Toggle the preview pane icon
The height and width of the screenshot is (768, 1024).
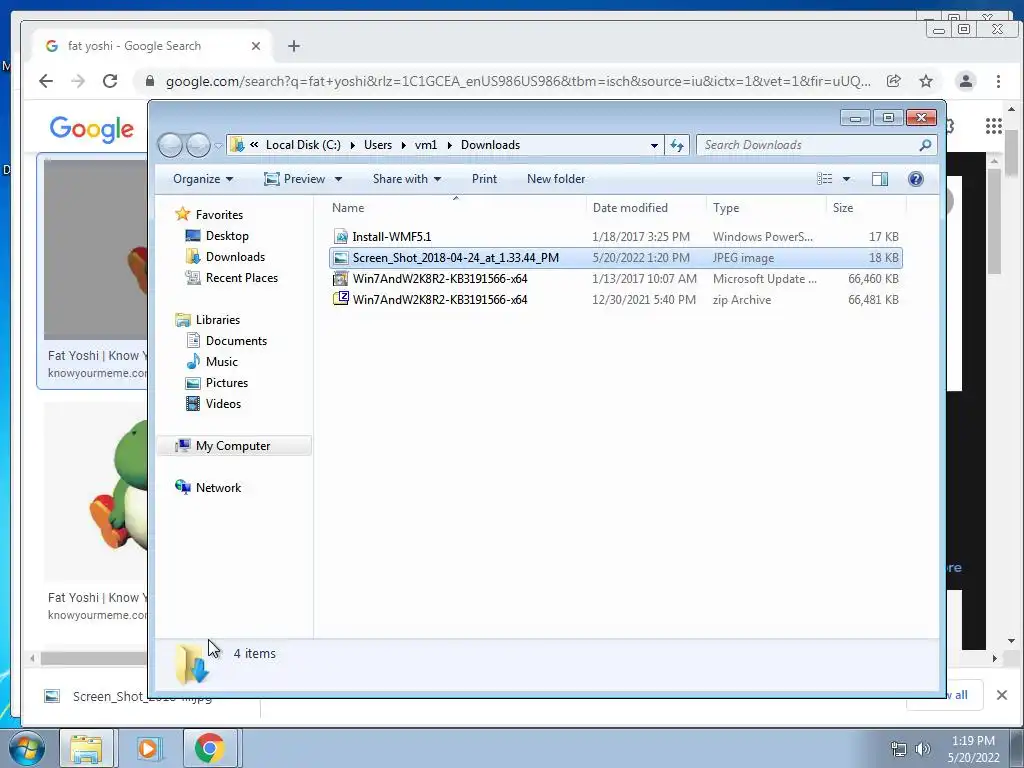(880, 179)
